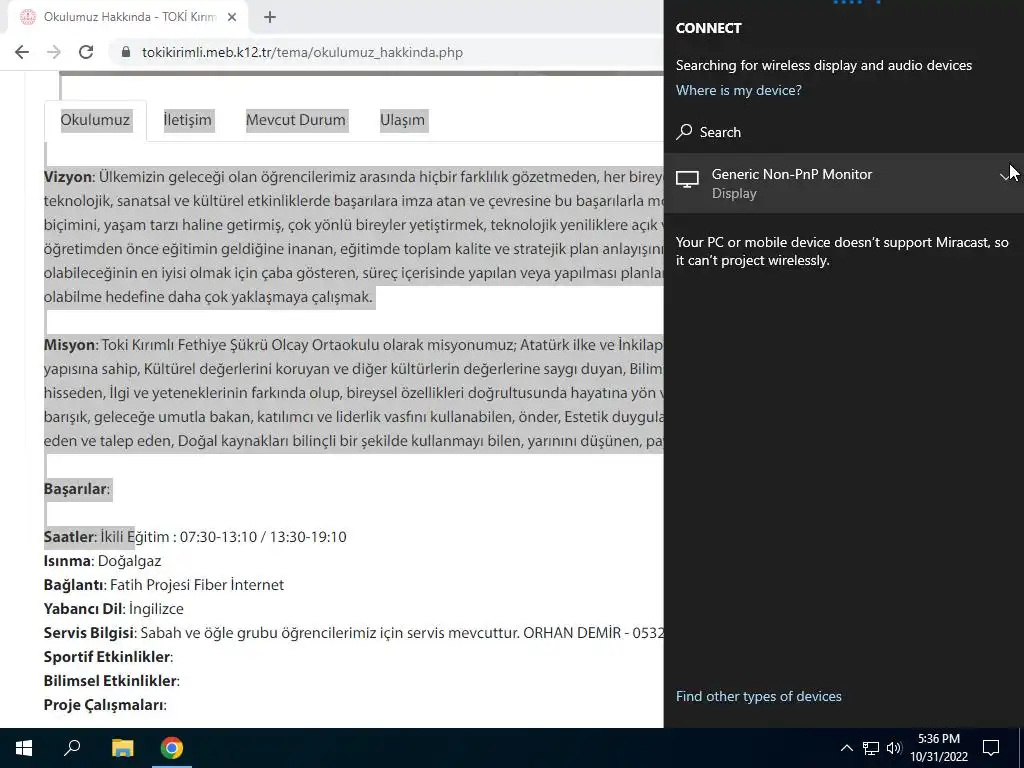
Task: Click the 'Servis Bilgisi' label
Action: pos(89,633)
